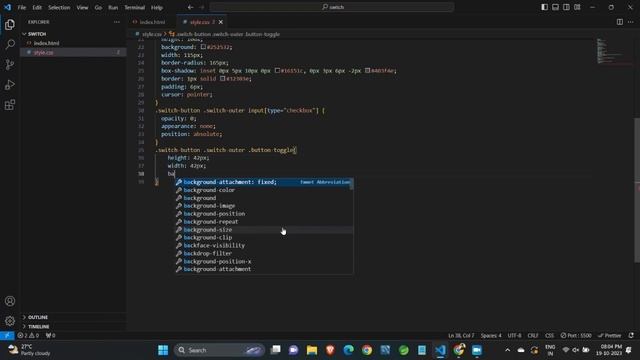Screen dimensions: 640x360
Task: Open the Selection menu
Action: 59,7
